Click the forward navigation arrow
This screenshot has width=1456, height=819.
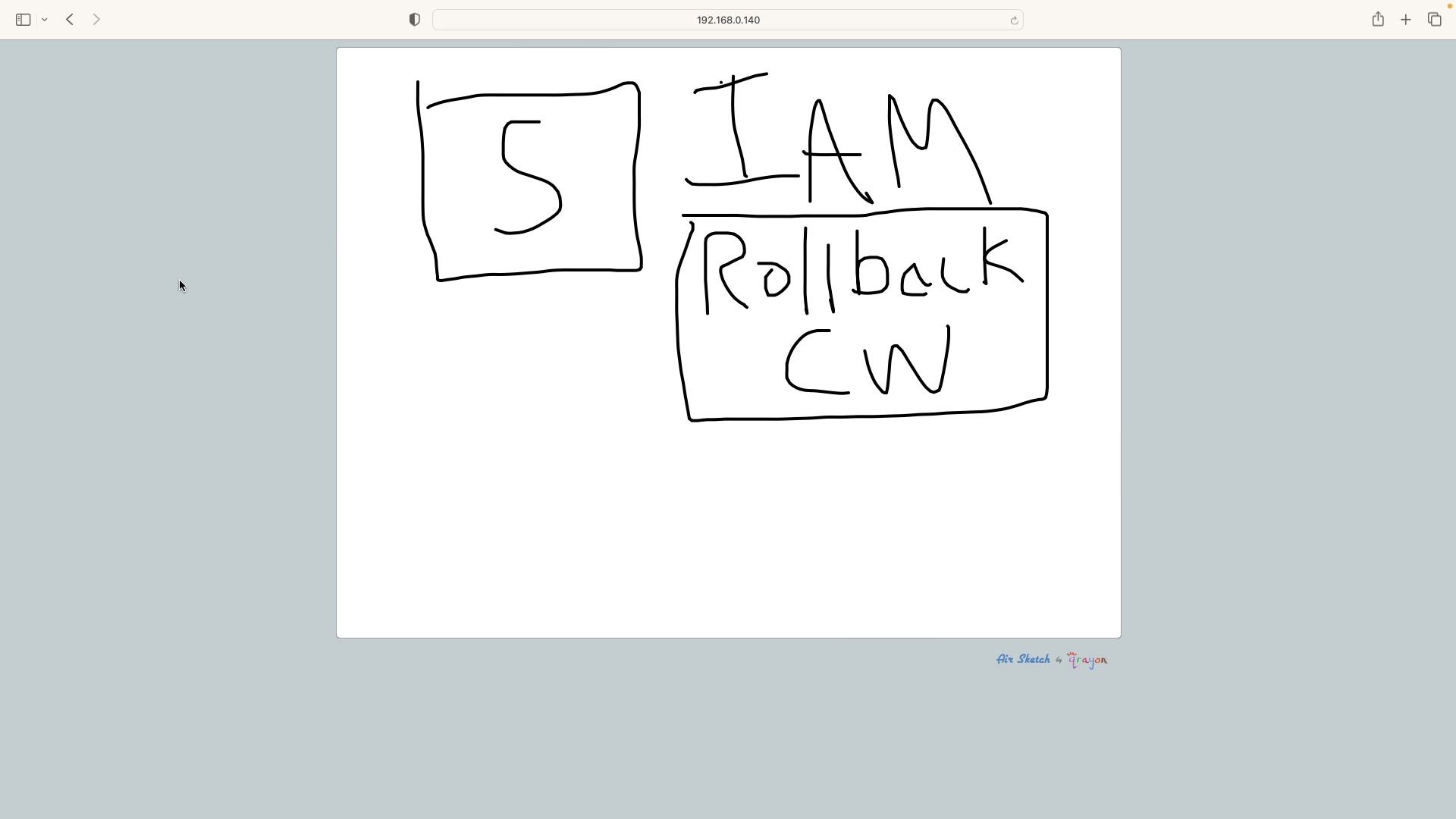pyautogui.click(x=96, y=20)
